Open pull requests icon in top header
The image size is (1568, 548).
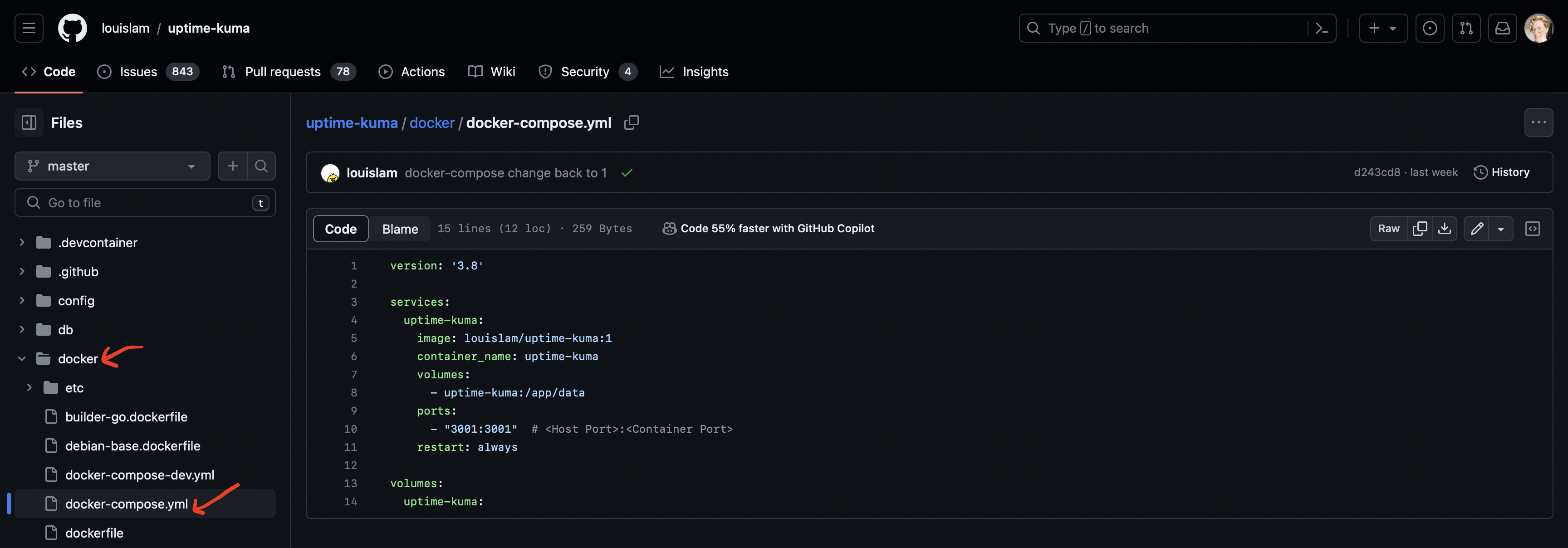click(x=1466, y=28)
